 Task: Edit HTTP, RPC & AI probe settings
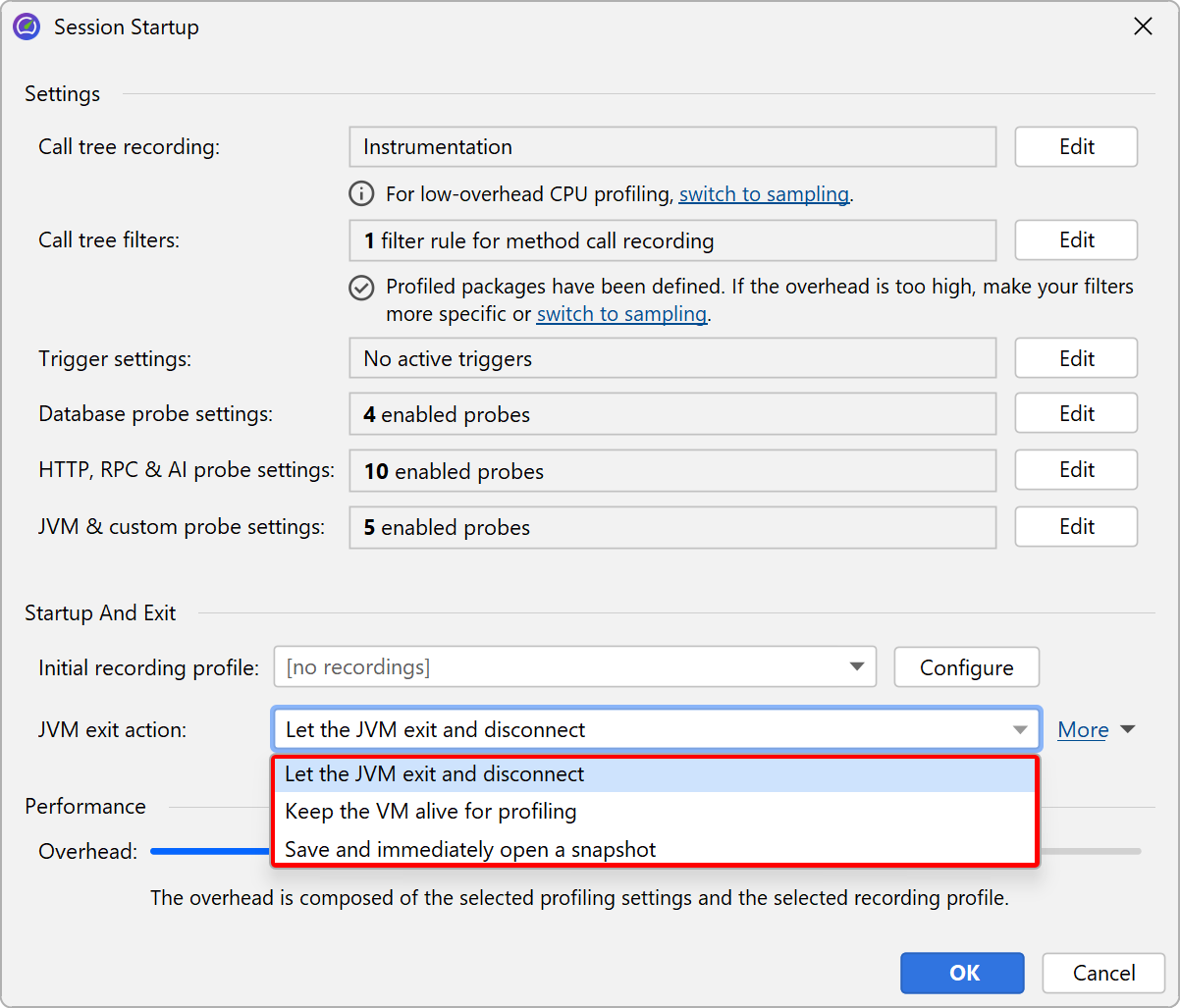click(x=1076, y=470)
